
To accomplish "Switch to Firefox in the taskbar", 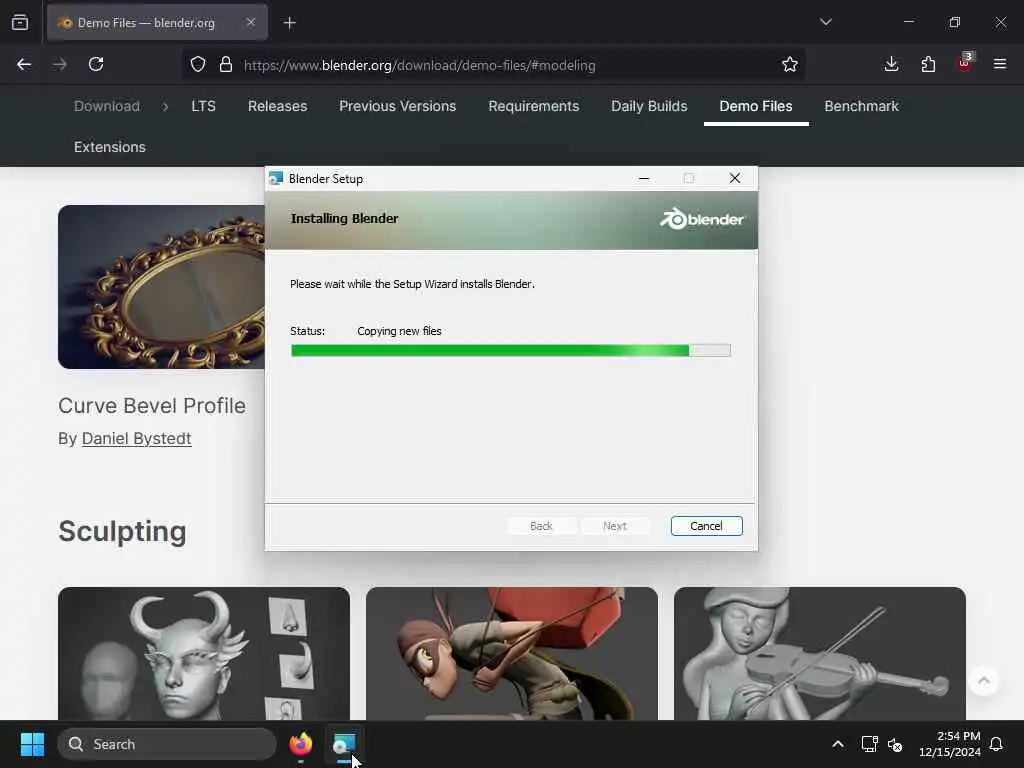I will (300, 744).
